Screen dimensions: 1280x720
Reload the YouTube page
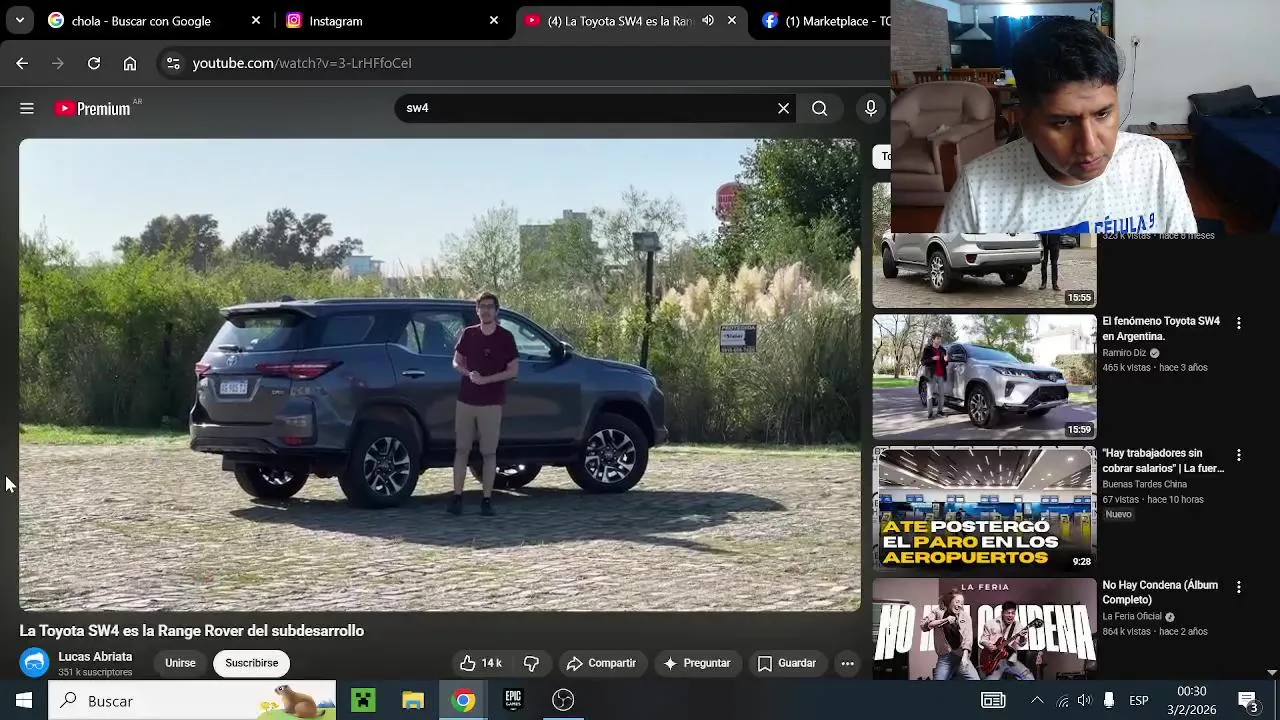click(x=94, y=63)
